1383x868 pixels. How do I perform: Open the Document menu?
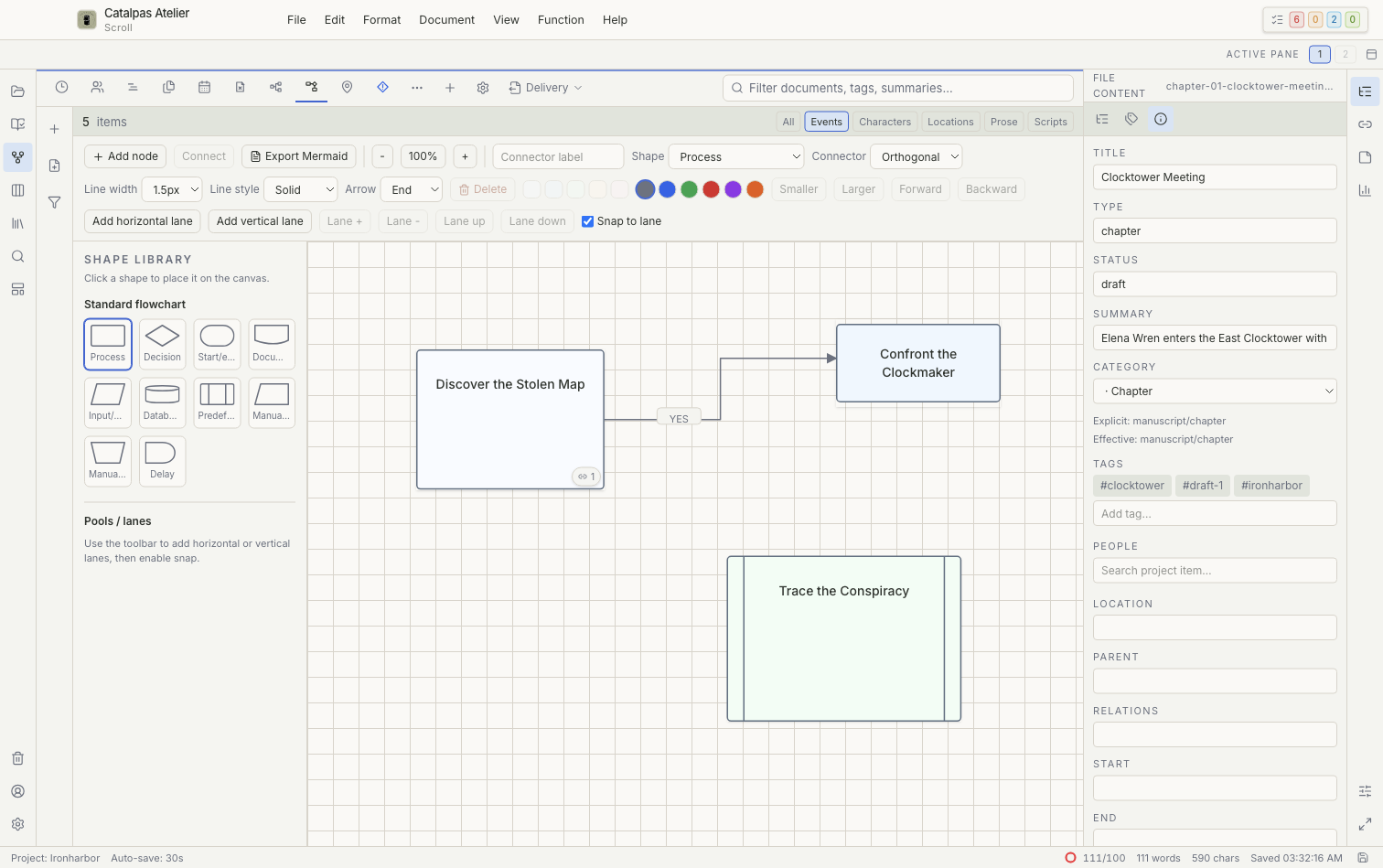coord(446,20)
